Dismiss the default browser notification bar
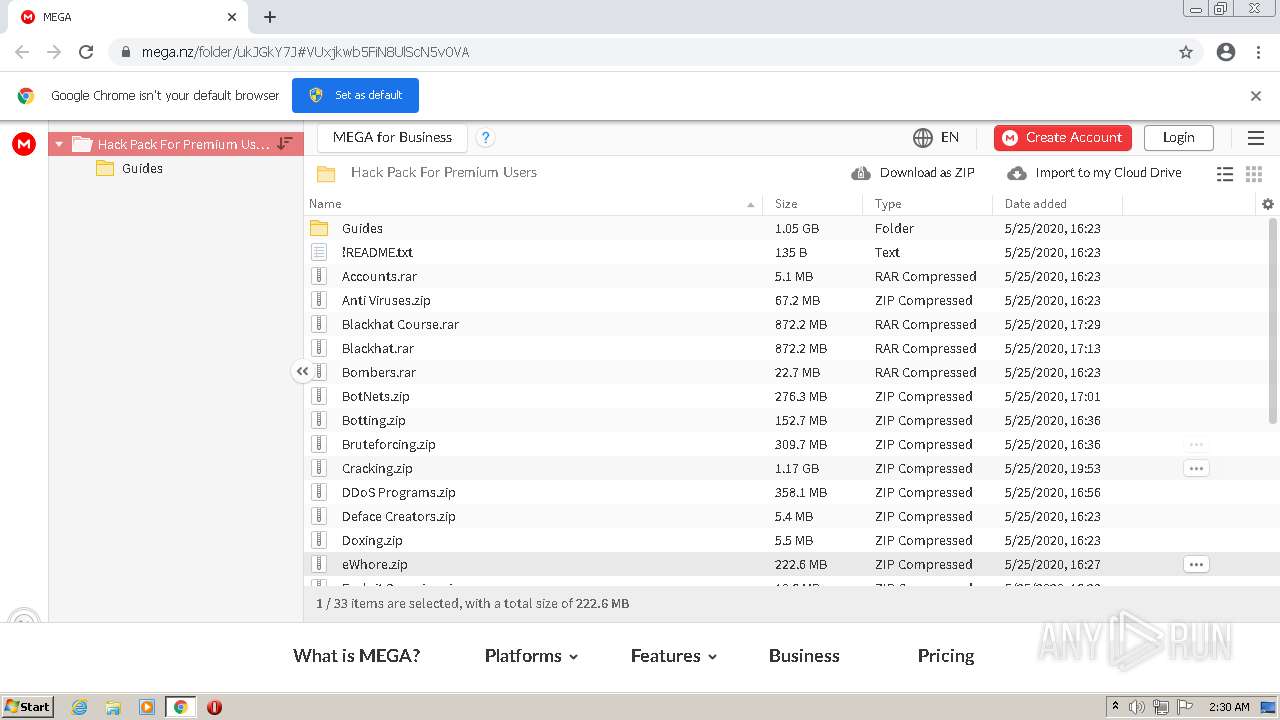The image size is (1280, 720). 1256,96
